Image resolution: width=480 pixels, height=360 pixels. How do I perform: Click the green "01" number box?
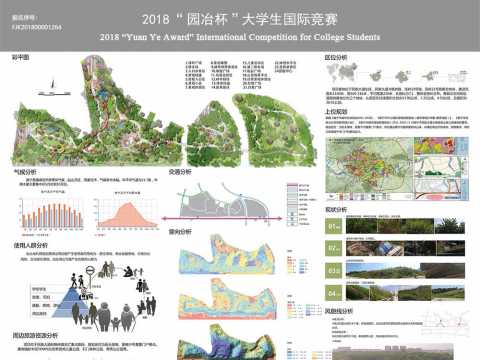(x=333, y=226)
